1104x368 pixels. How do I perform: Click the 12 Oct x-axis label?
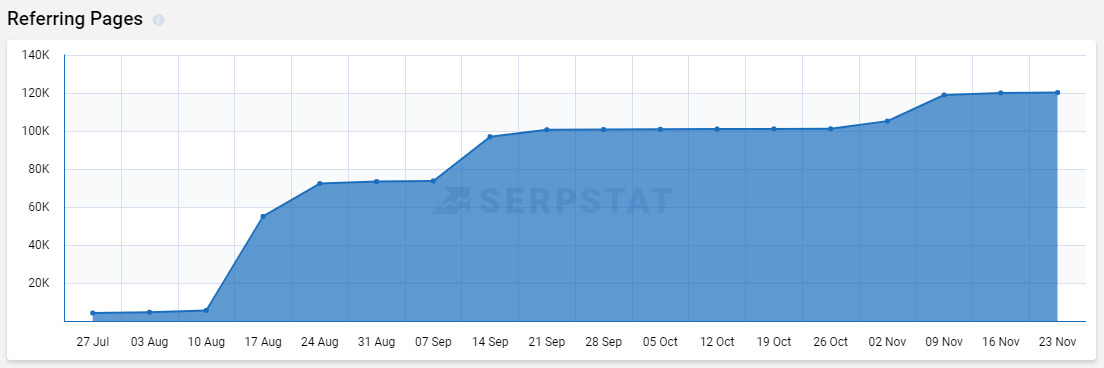pyautogui.click(x=717, y=342)
